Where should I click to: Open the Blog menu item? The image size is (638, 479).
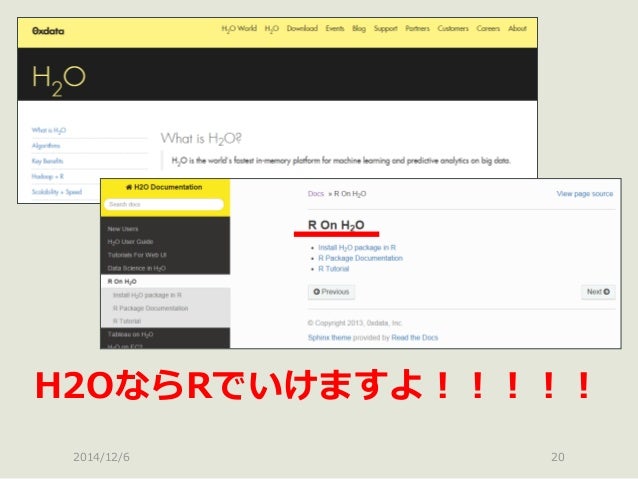coord(359,28)
